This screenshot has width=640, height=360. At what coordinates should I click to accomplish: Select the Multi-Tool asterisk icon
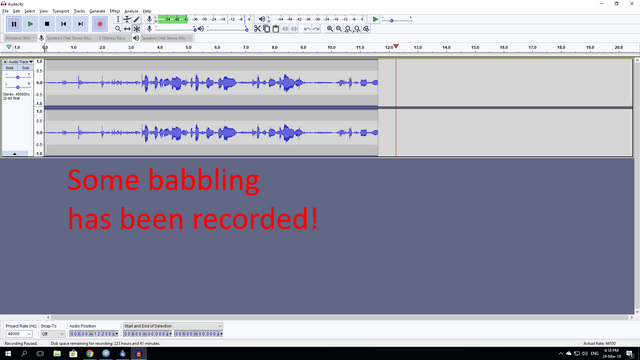[x=137, y=29]
